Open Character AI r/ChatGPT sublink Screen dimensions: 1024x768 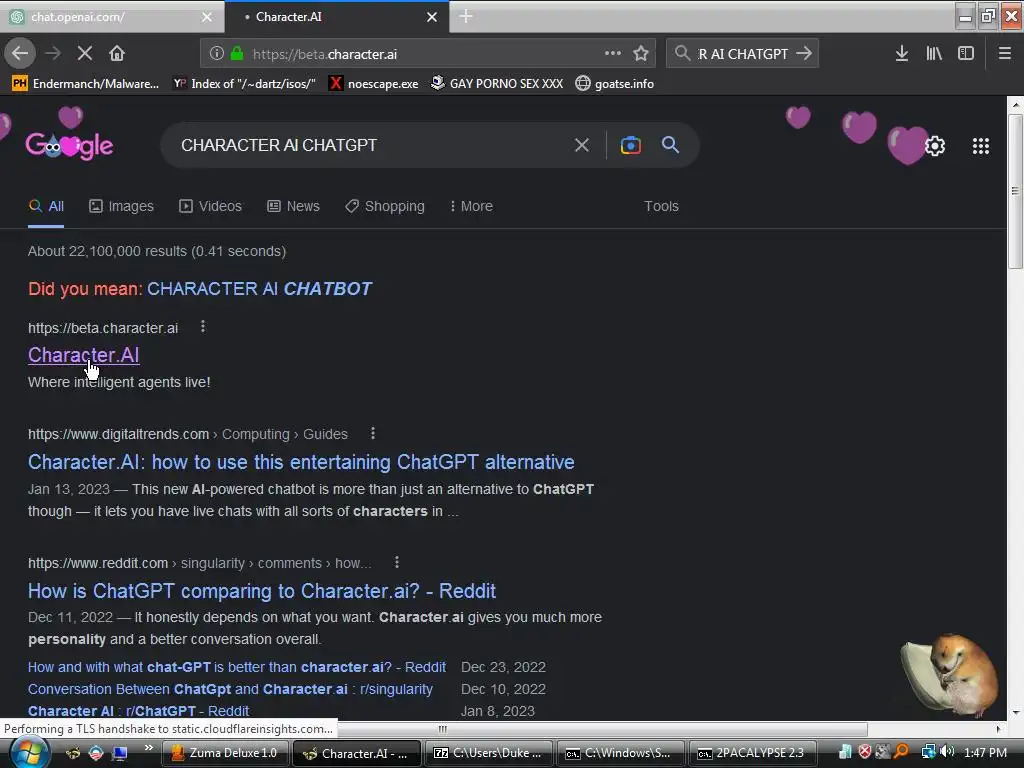(138, 711)
